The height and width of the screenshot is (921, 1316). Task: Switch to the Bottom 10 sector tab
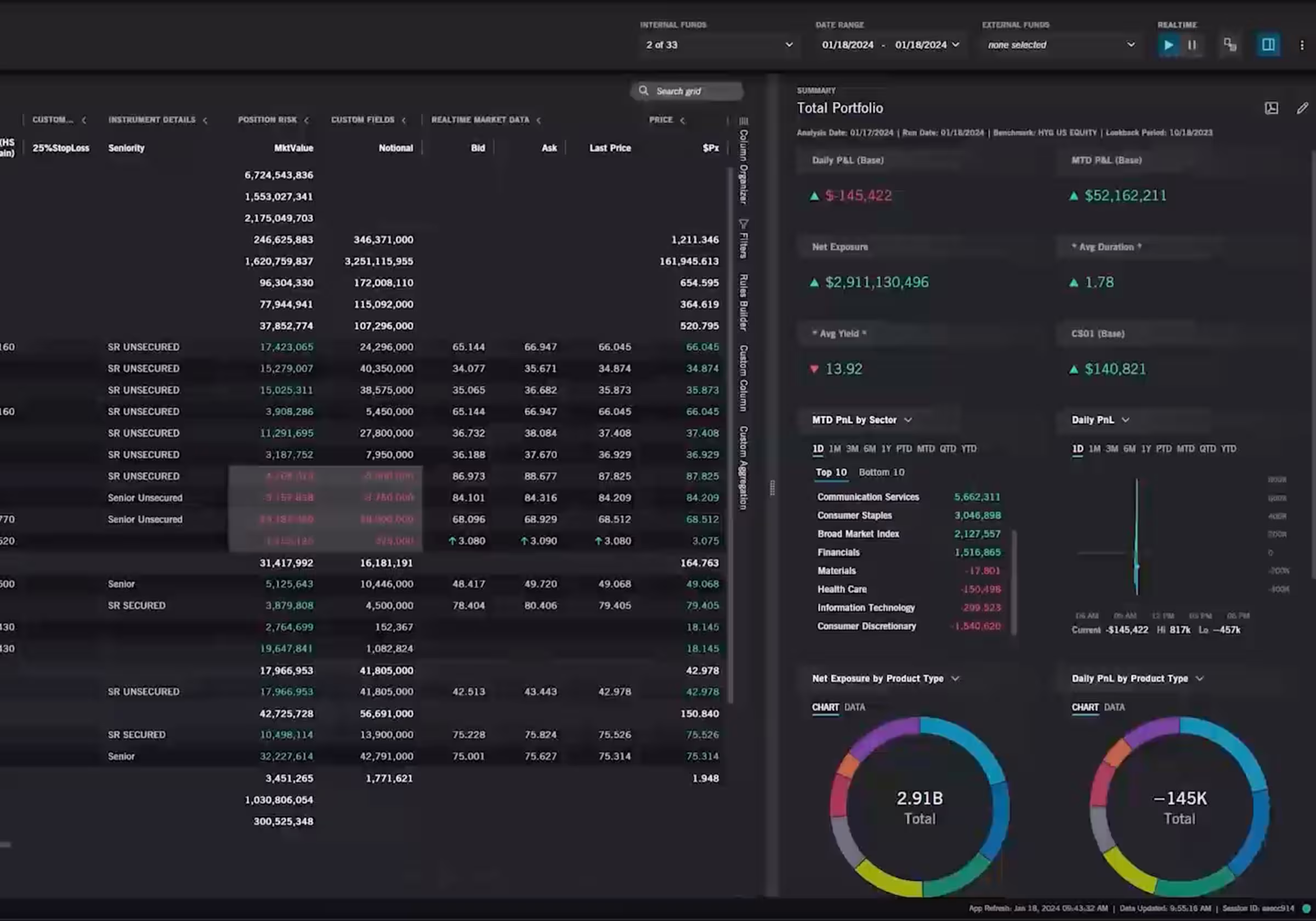881,472
